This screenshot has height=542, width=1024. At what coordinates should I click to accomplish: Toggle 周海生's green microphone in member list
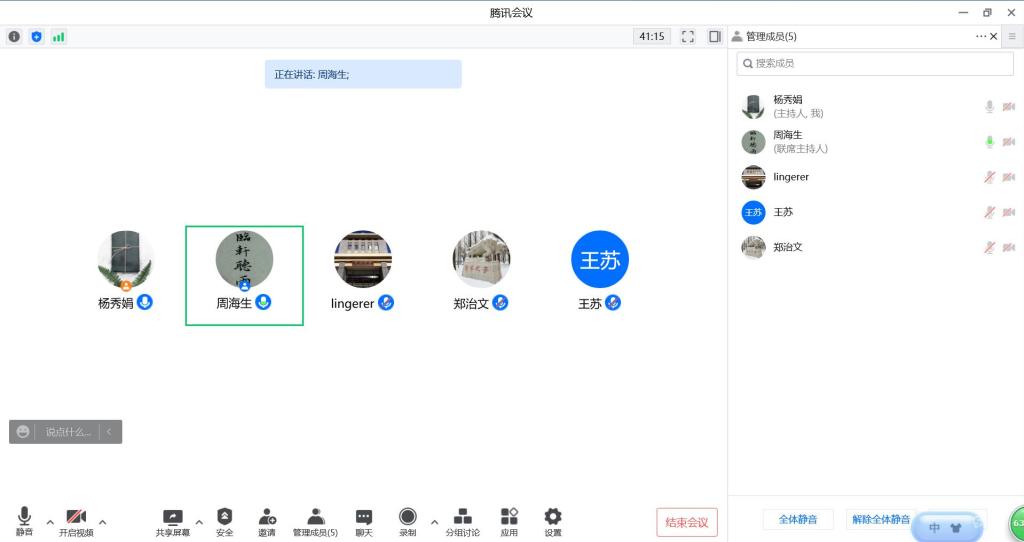tap(989, 142)
